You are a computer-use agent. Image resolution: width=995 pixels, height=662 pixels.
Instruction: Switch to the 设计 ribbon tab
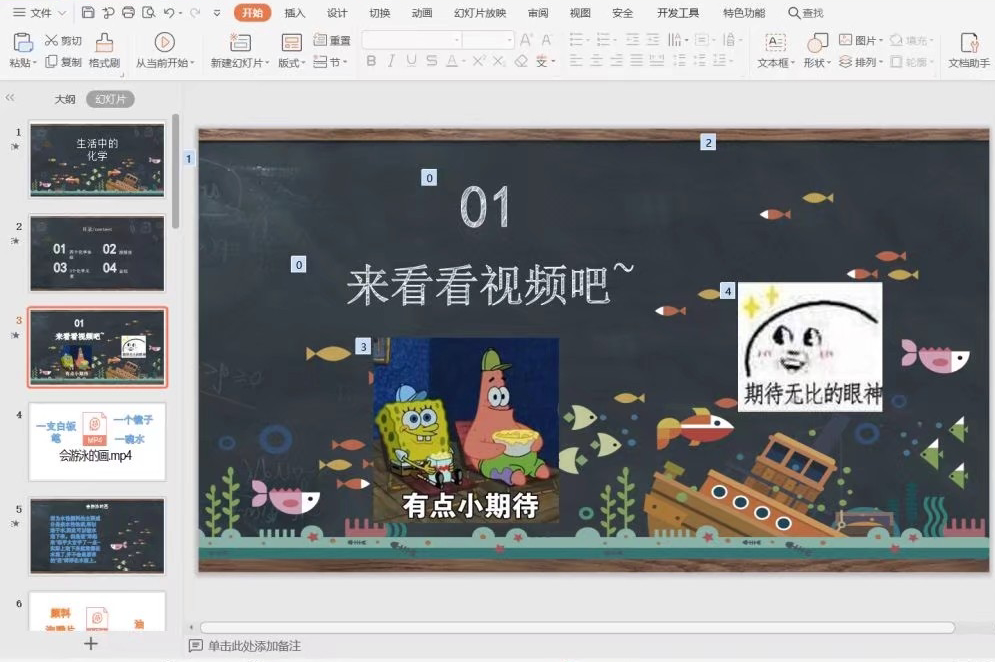click(x=337, y=13)
